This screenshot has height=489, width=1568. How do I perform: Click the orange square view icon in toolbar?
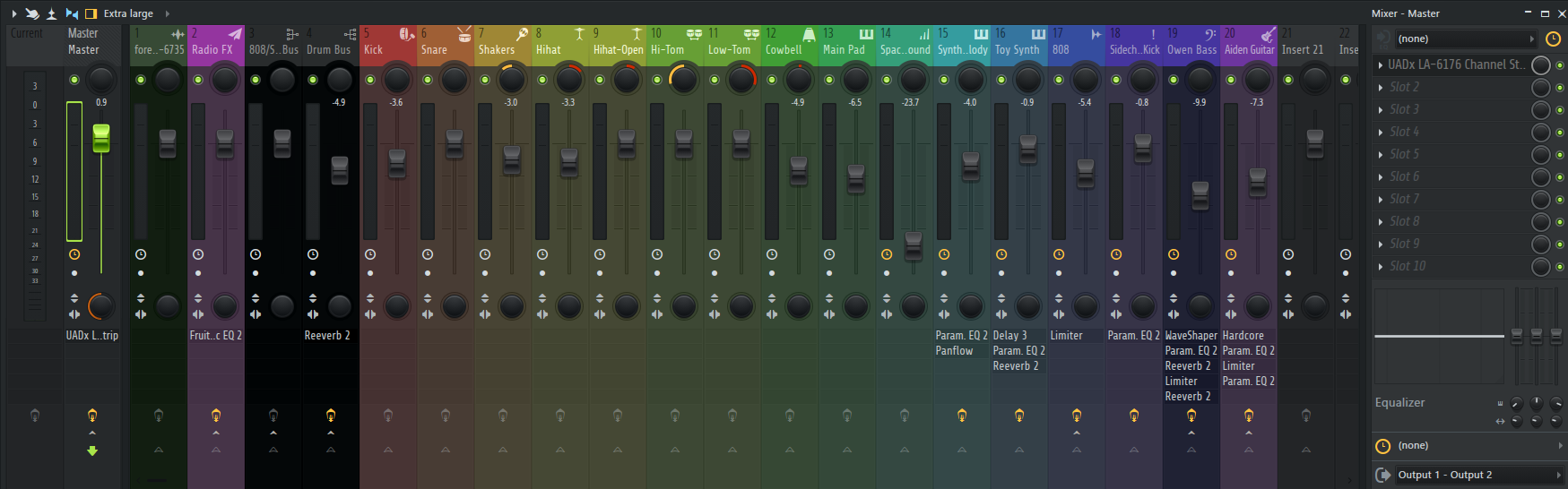click(x=91, y=13)
